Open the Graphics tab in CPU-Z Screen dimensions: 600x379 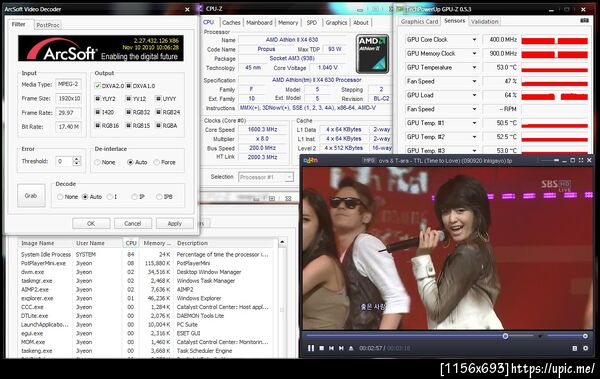coord(336,23)
